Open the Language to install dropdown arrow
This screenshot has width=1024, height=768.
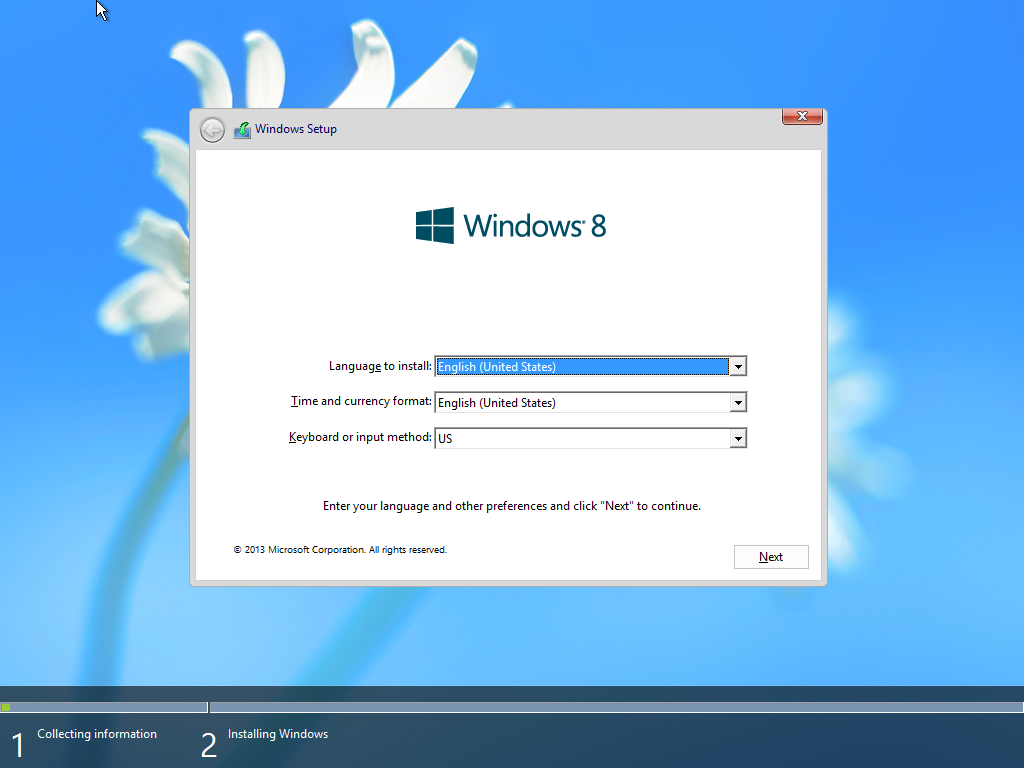tap(738, 366)
